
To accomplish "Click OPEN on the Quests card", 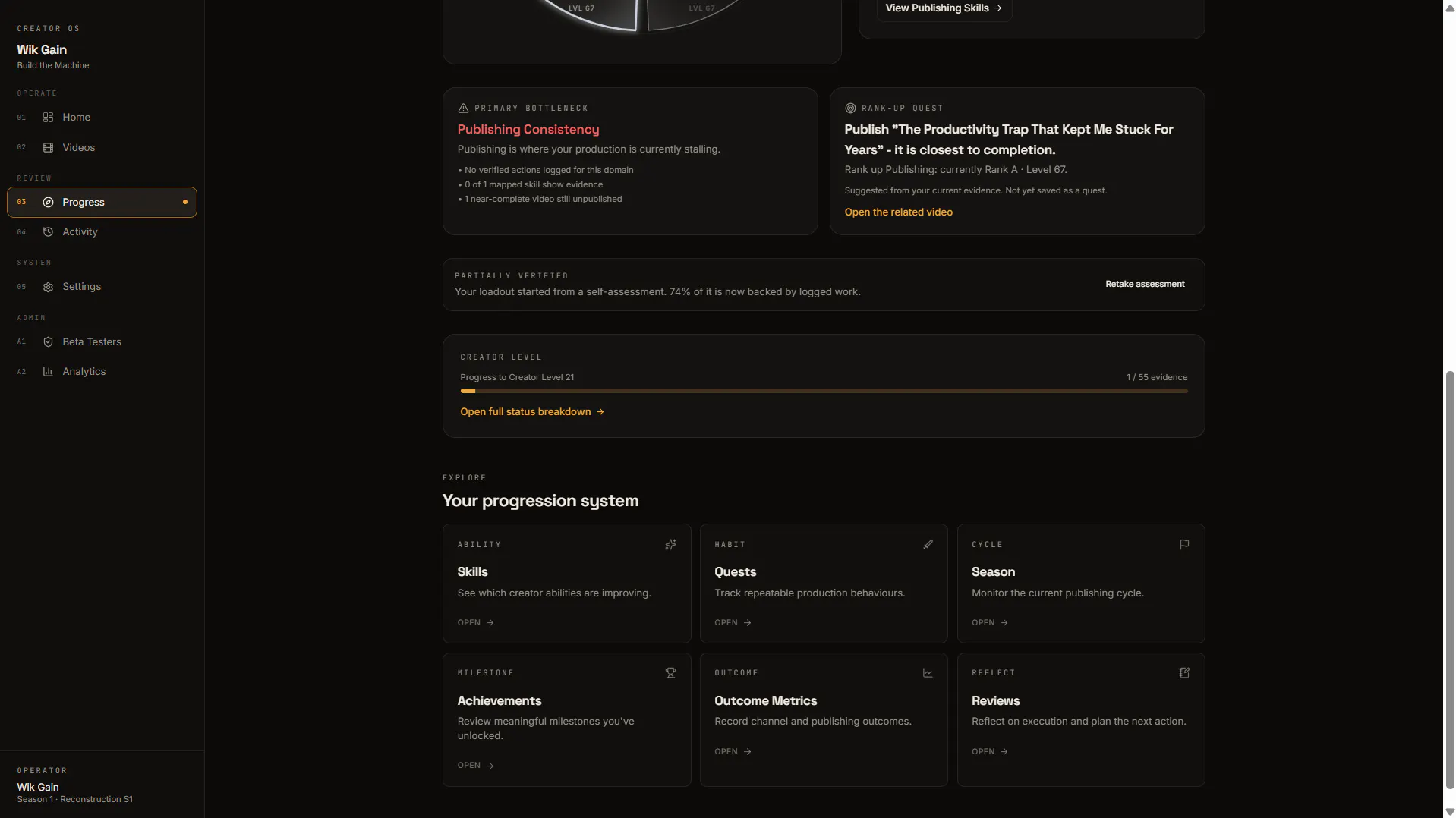I will (733, 623).
